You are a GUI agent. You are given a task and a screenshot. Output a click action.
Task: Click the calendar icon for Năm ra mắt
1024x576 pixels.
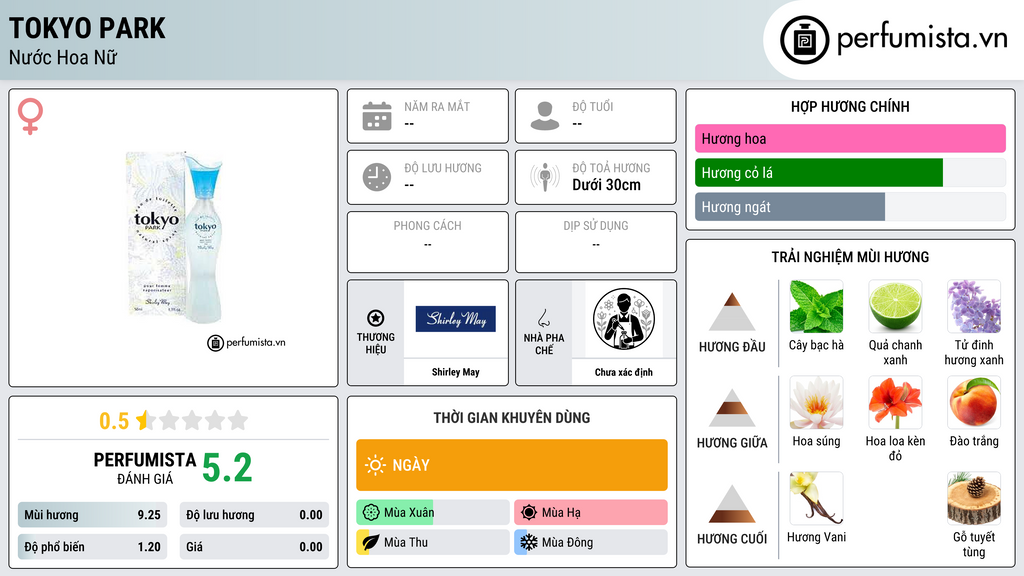(377, 116)
